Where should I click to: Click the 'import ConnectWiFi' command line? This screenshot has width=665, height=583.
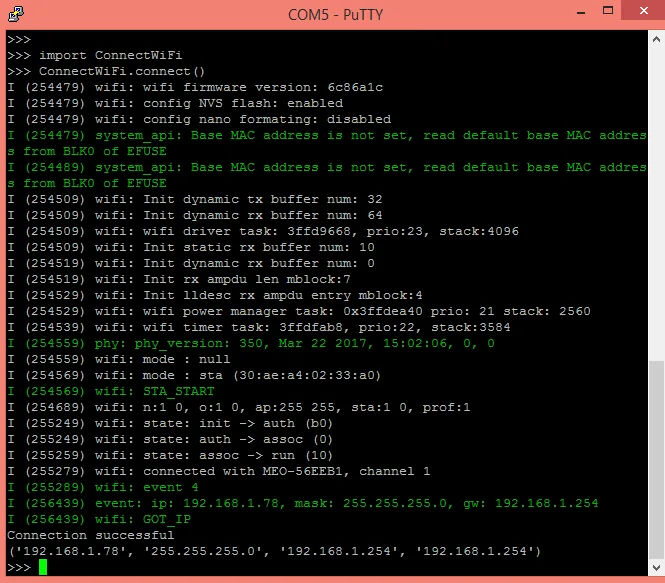[x=95, y=56]
